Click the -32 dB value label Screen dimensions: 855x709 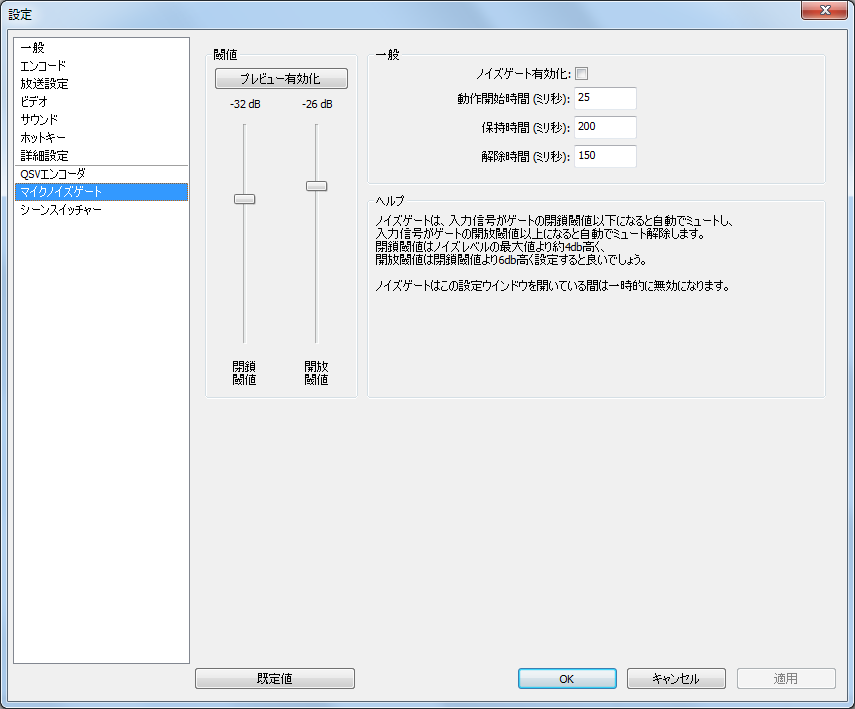coord(245,104)
